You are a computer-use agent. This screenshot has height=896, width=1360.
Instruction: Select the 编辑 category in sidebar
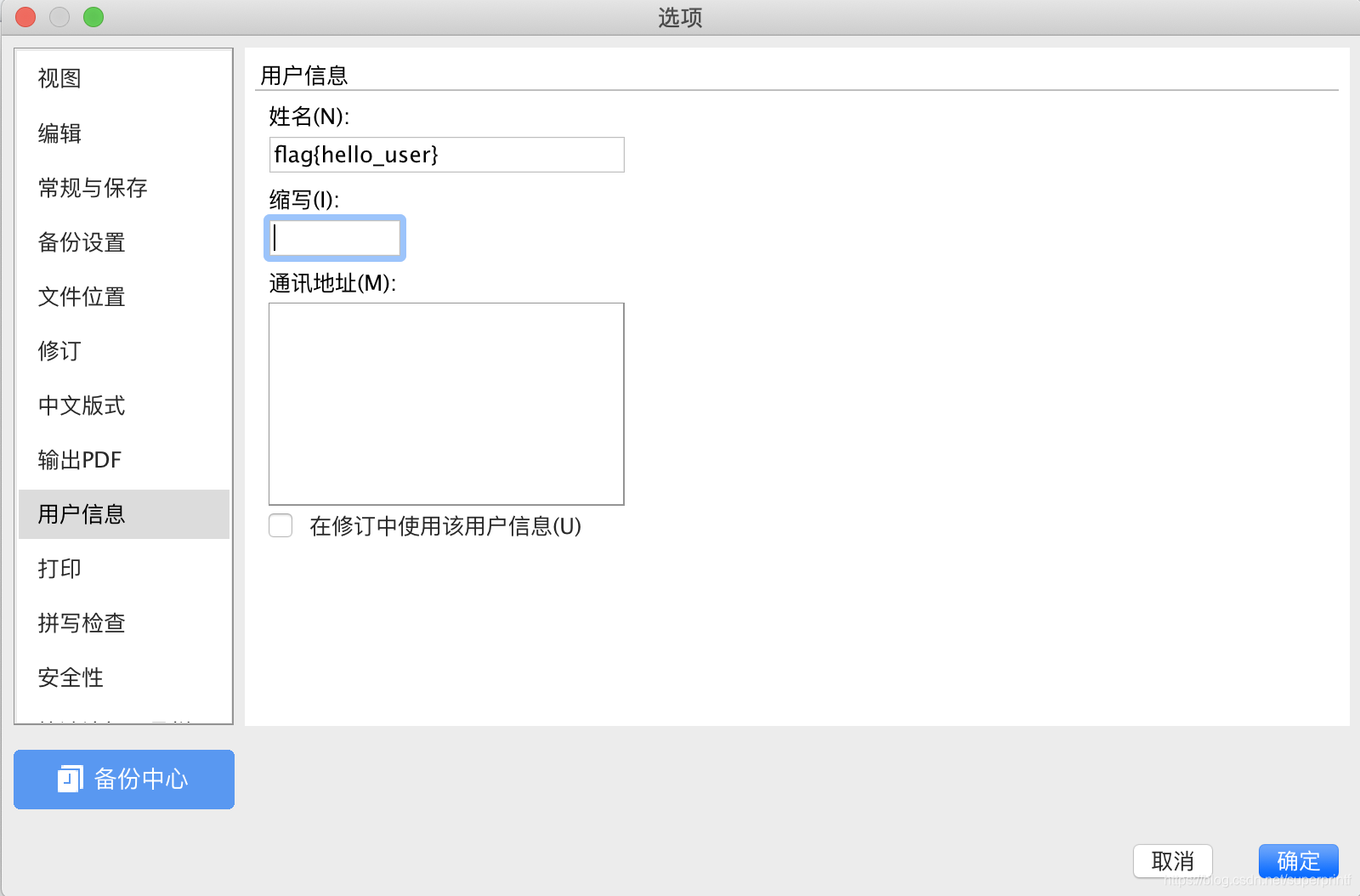[x=124, y=133]
